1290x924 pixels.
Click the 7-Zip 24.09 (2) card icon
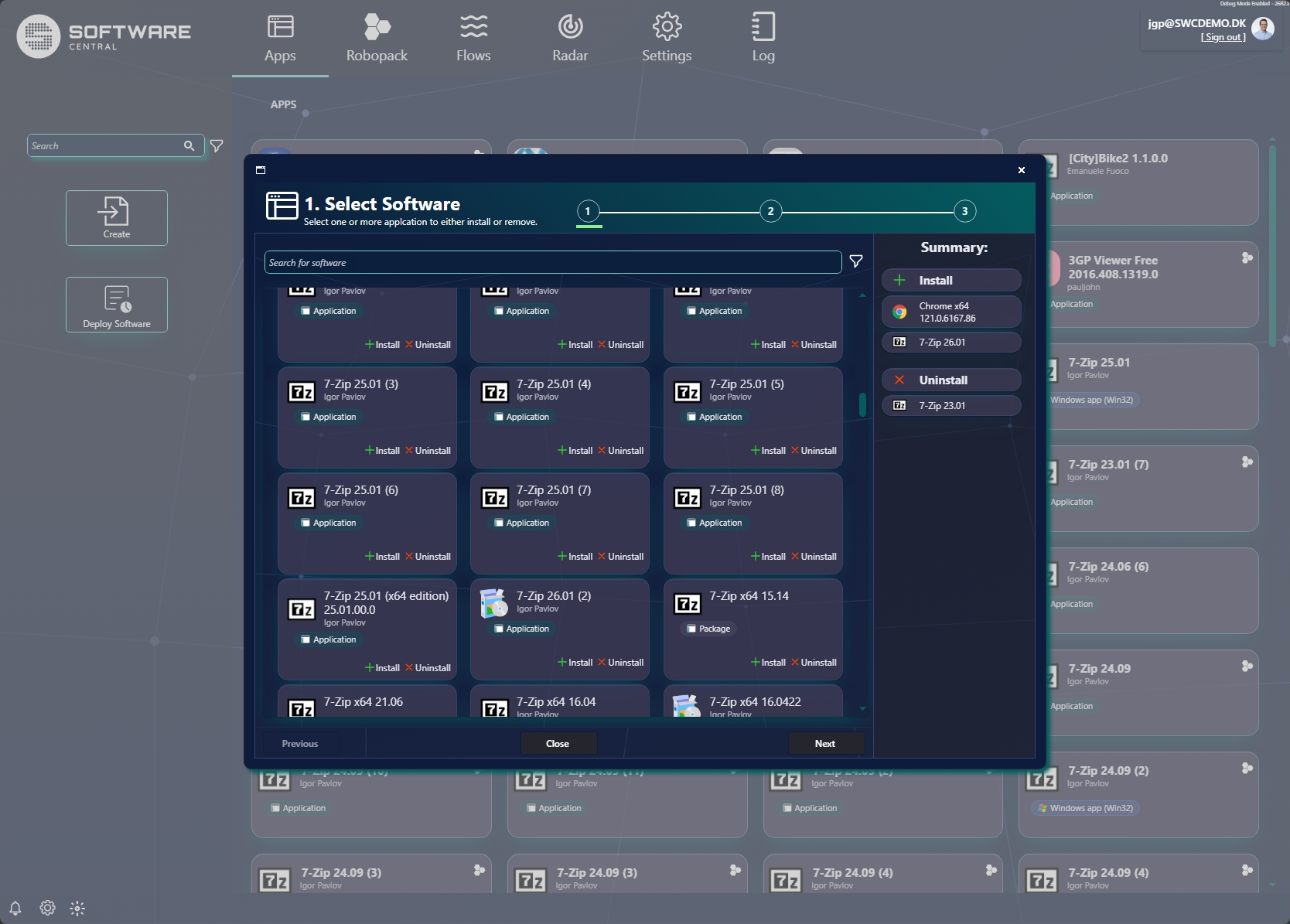(x=1041, y=779)
